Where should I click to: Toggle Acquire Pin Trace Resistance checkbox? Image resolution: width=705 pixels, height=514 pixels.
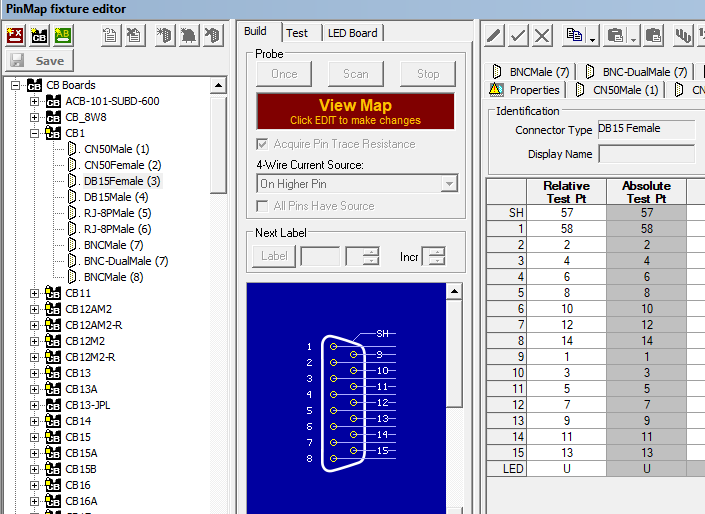point(264,144)
